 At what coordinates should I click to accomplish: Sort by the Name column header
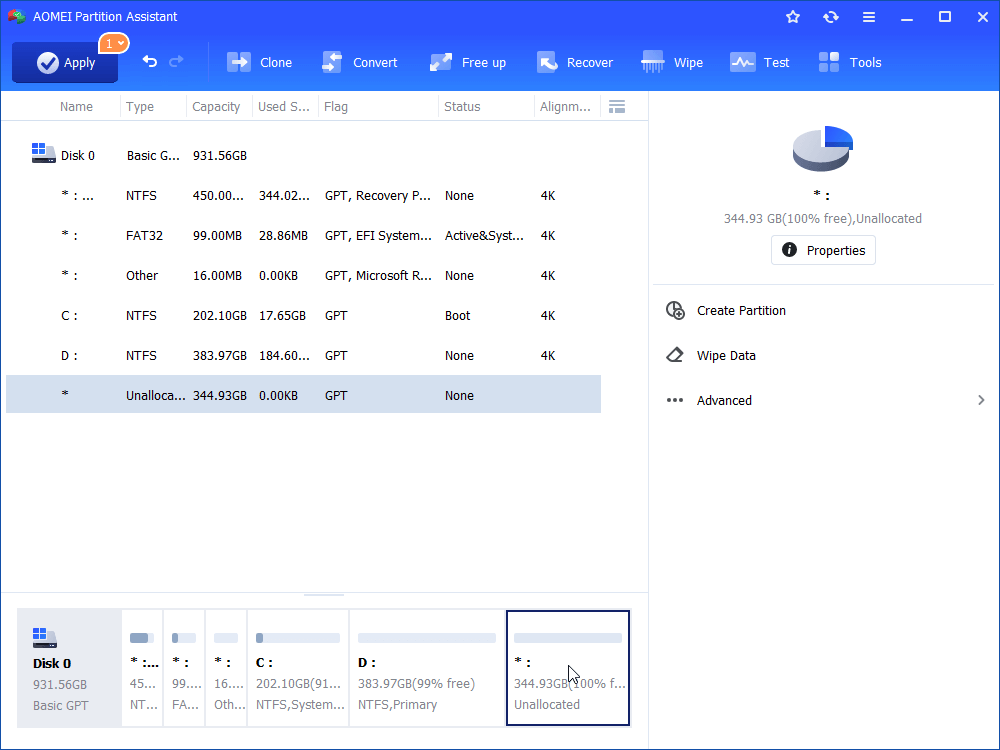tap(77, 107)
